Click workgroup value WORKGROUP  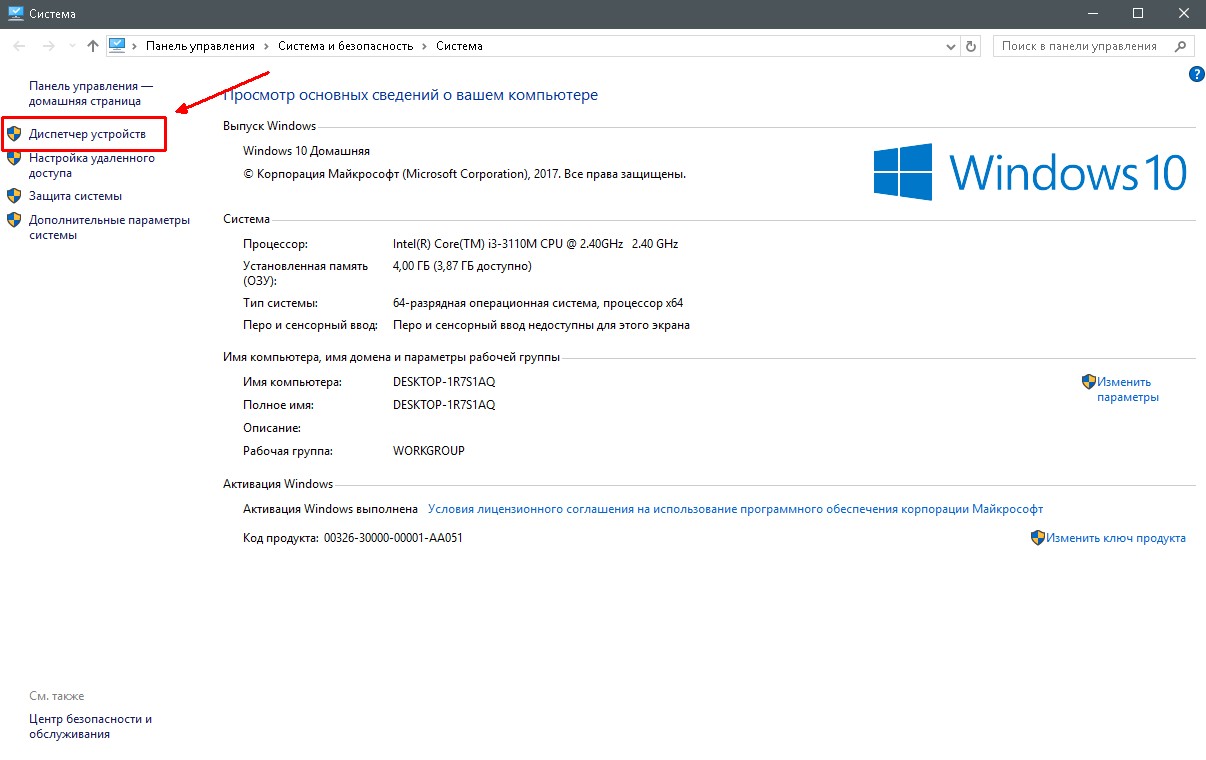click(429, 451)
